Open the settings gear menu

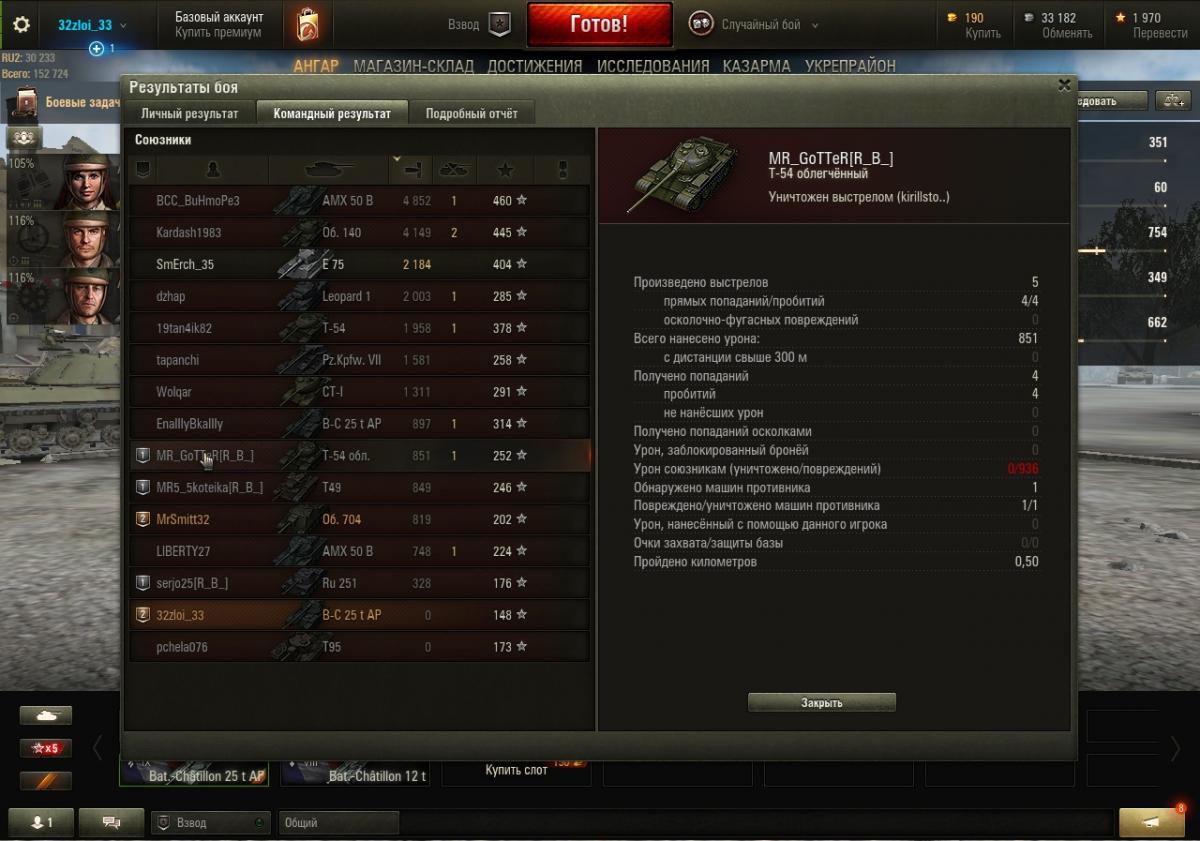pos(21,25)
